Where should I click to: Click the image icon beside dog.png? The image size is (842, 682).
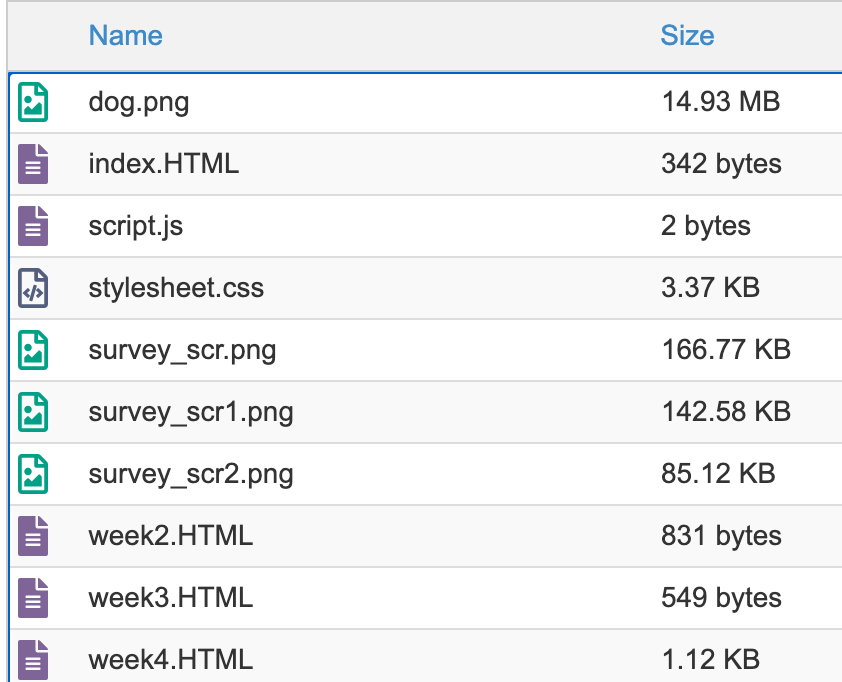33,102
